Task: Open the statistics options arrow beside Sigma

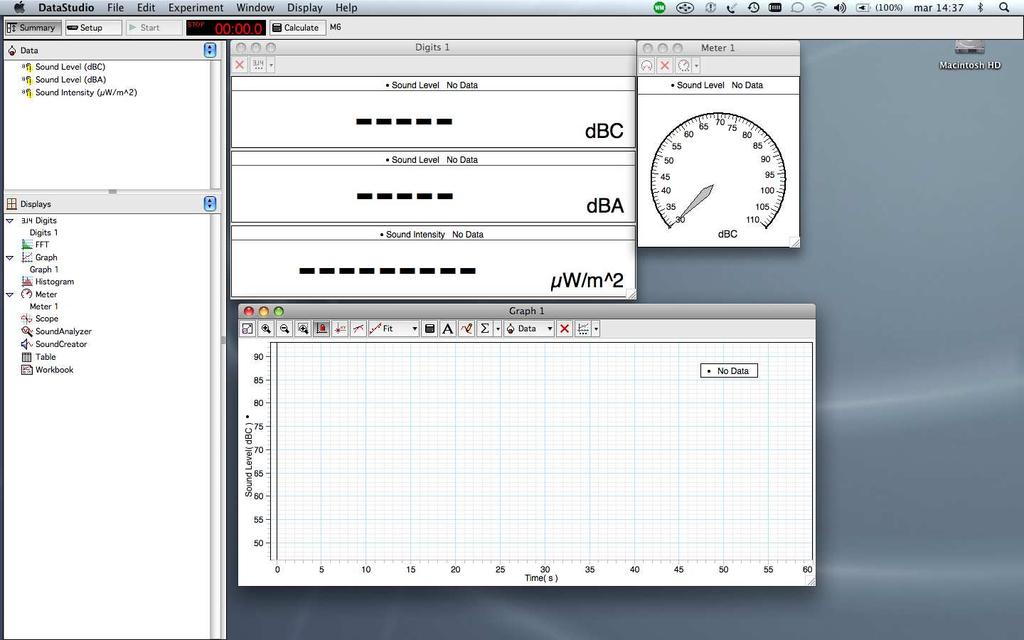Action: tap(498, 328)
